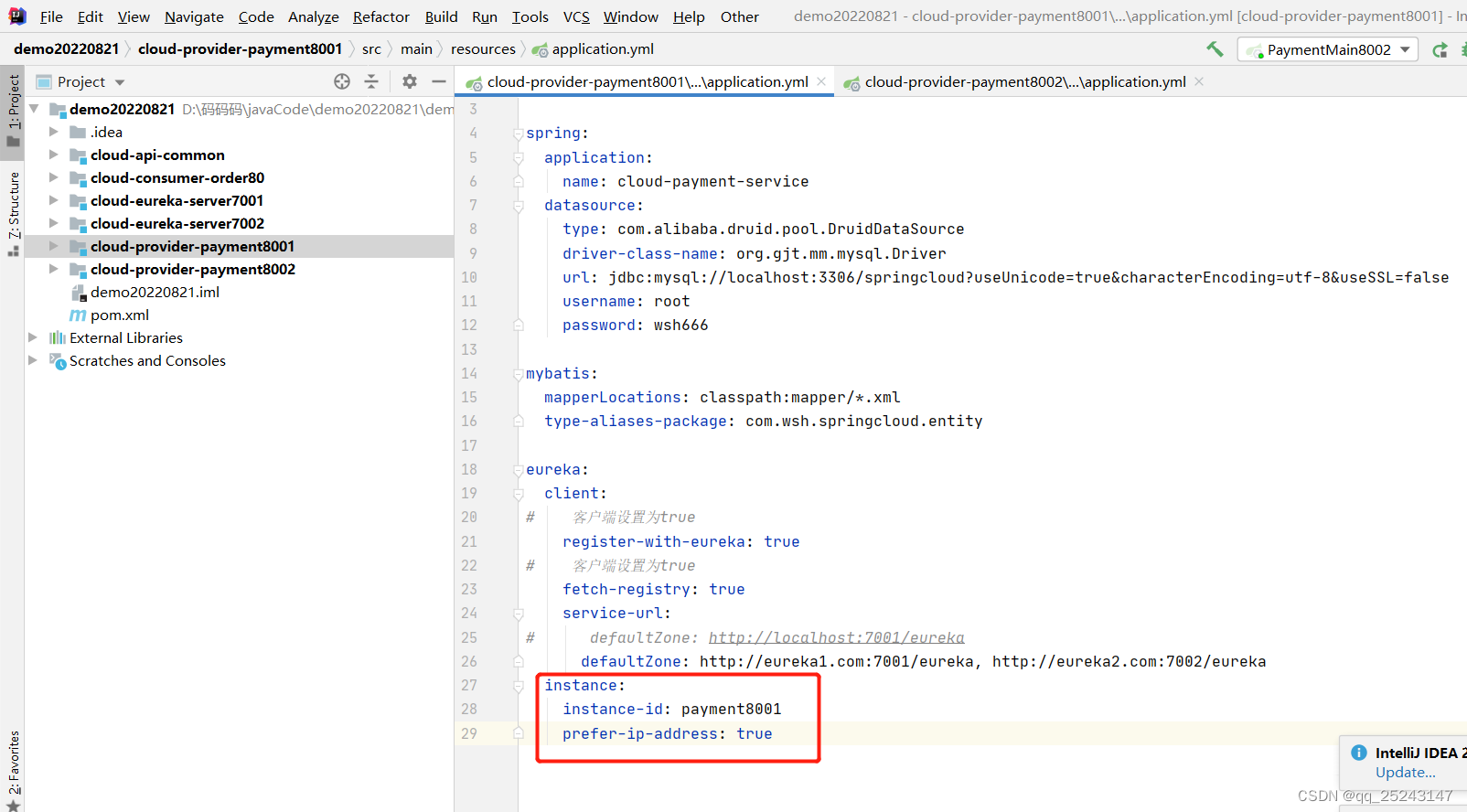Expand the cloud-consumer-order80 module
Viewport: 1467px width, 812px height.
[54, 177]
